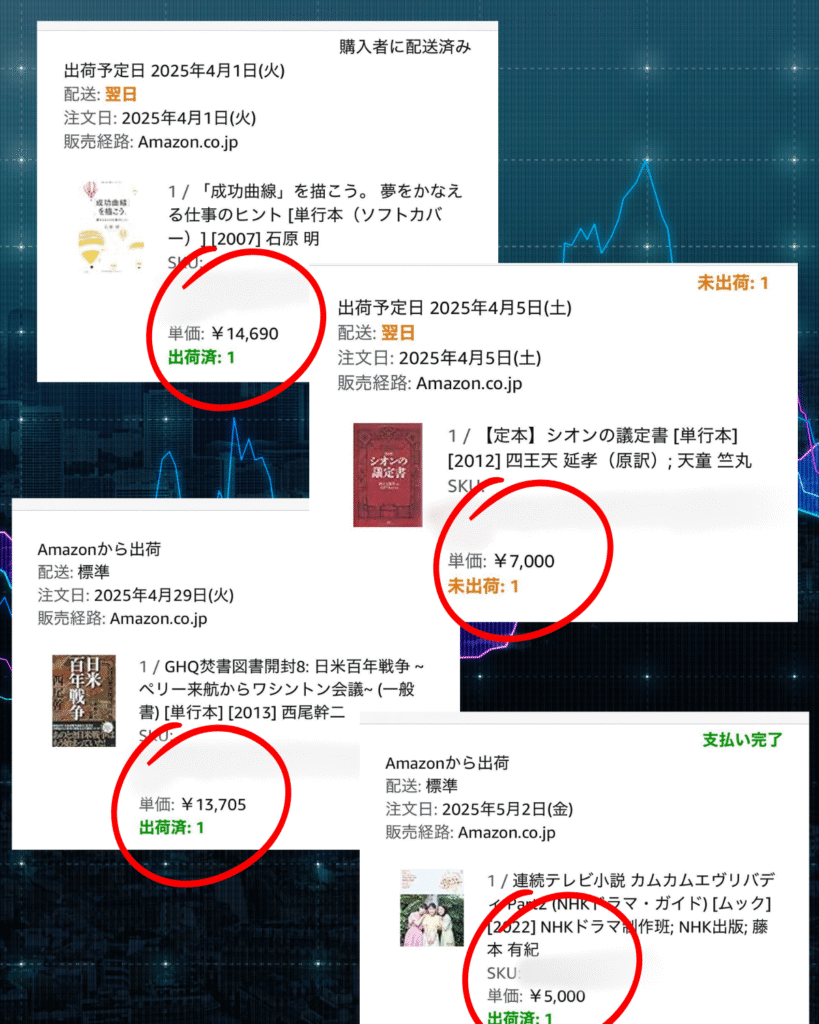Open the カムカムエヴリバディ guide cover image

(x=432, y=908)
